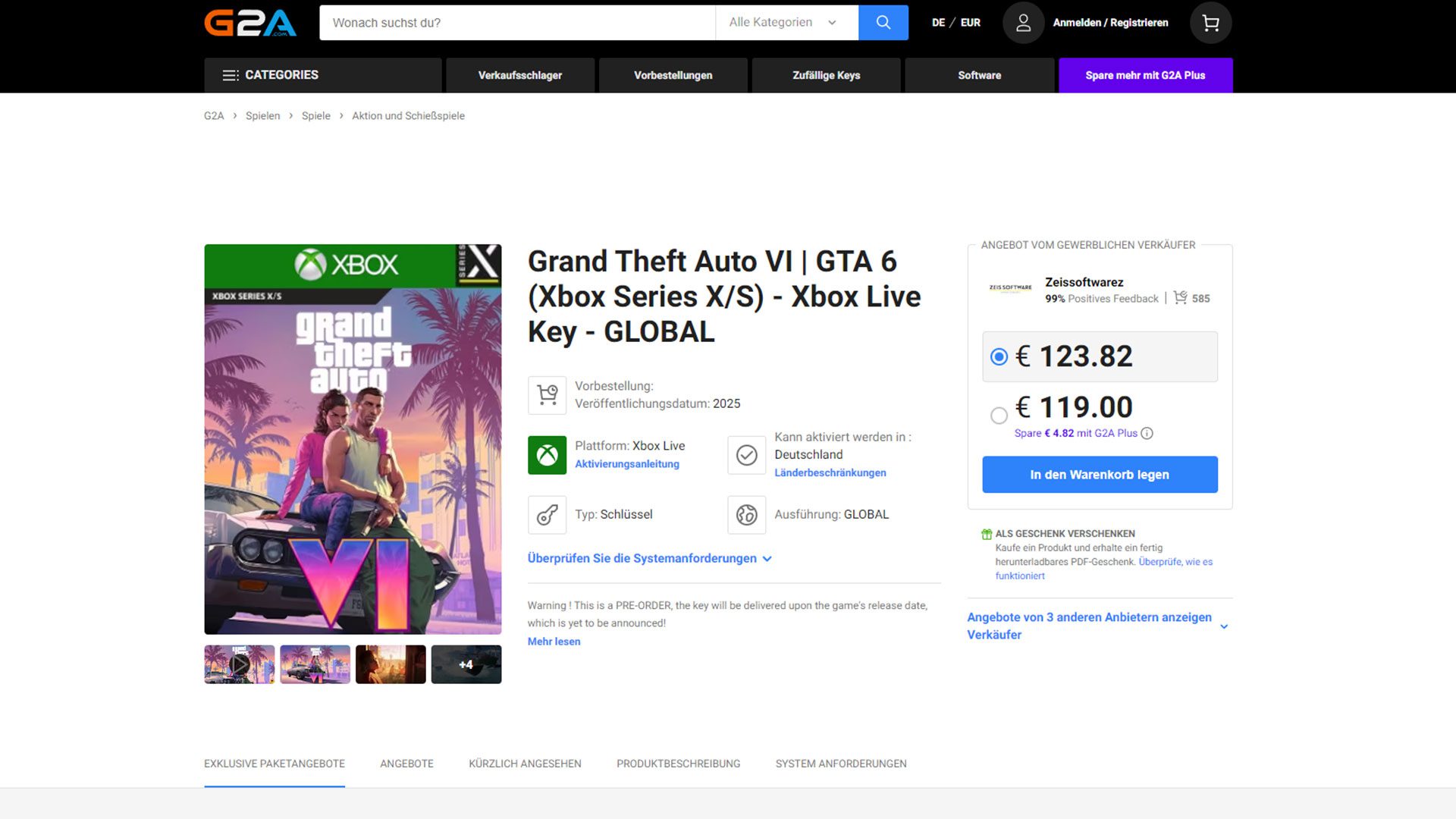Click the +4 more images thumbnail
This screenshot has height=819, width=1456.
pos(466,664)
